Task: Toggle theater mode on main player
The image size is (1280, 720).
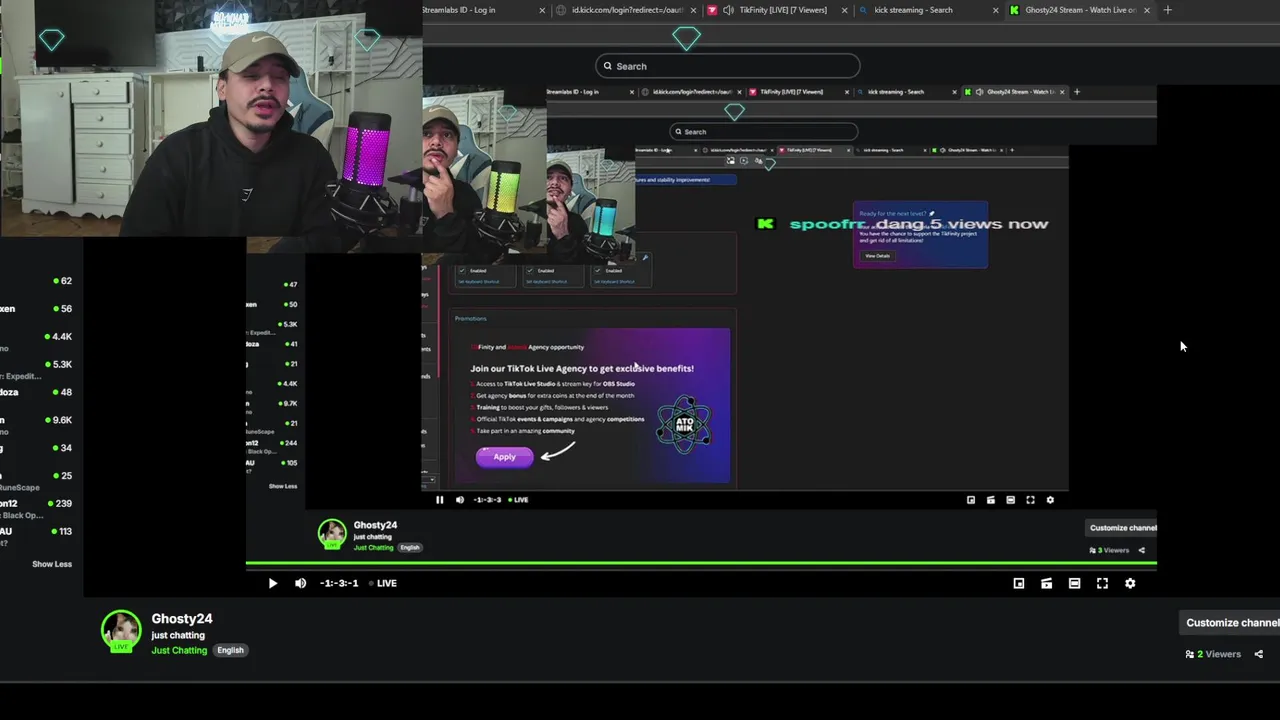Action: click(x=1074, y=583)
